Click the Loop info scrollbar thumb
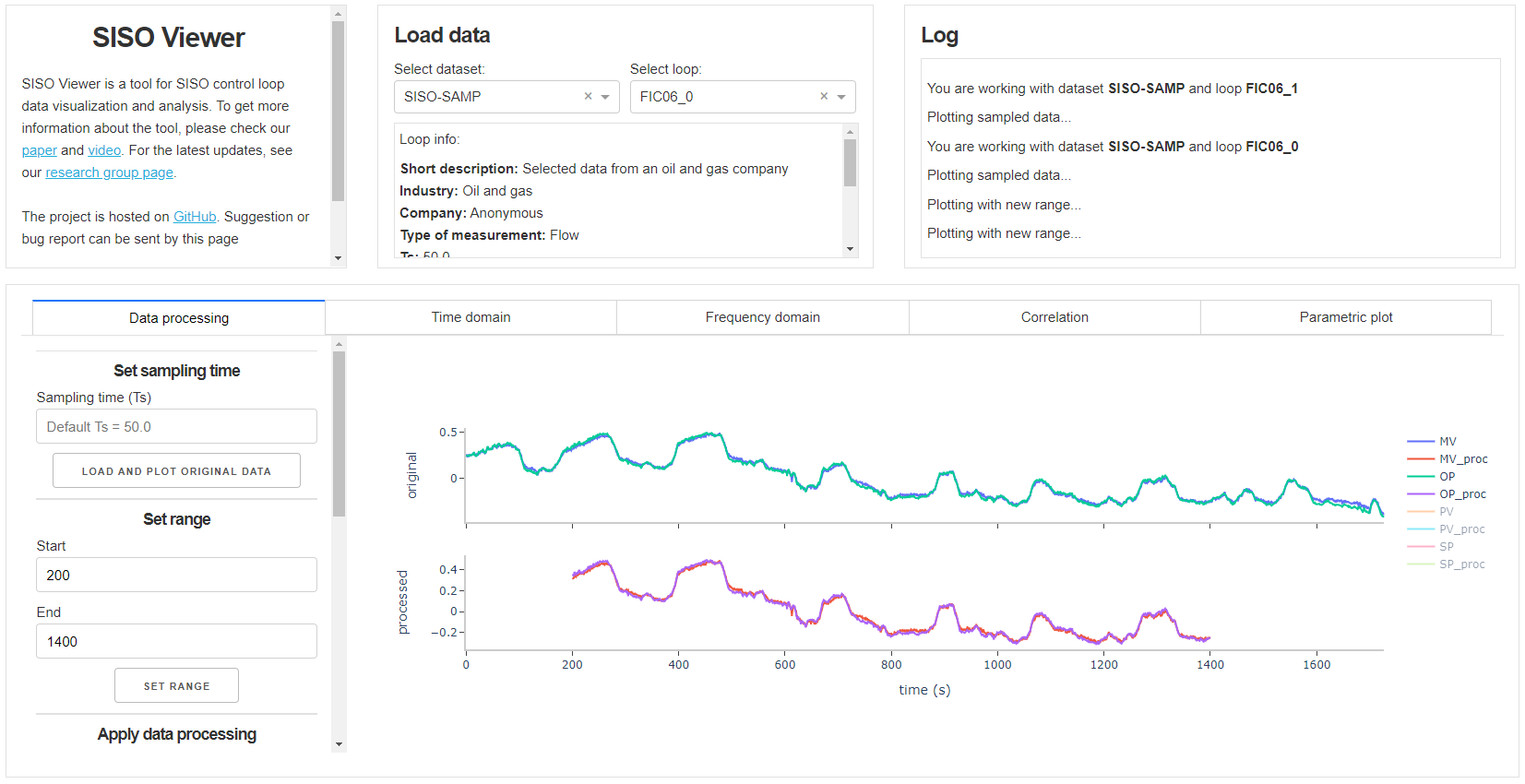 point(851,163)
